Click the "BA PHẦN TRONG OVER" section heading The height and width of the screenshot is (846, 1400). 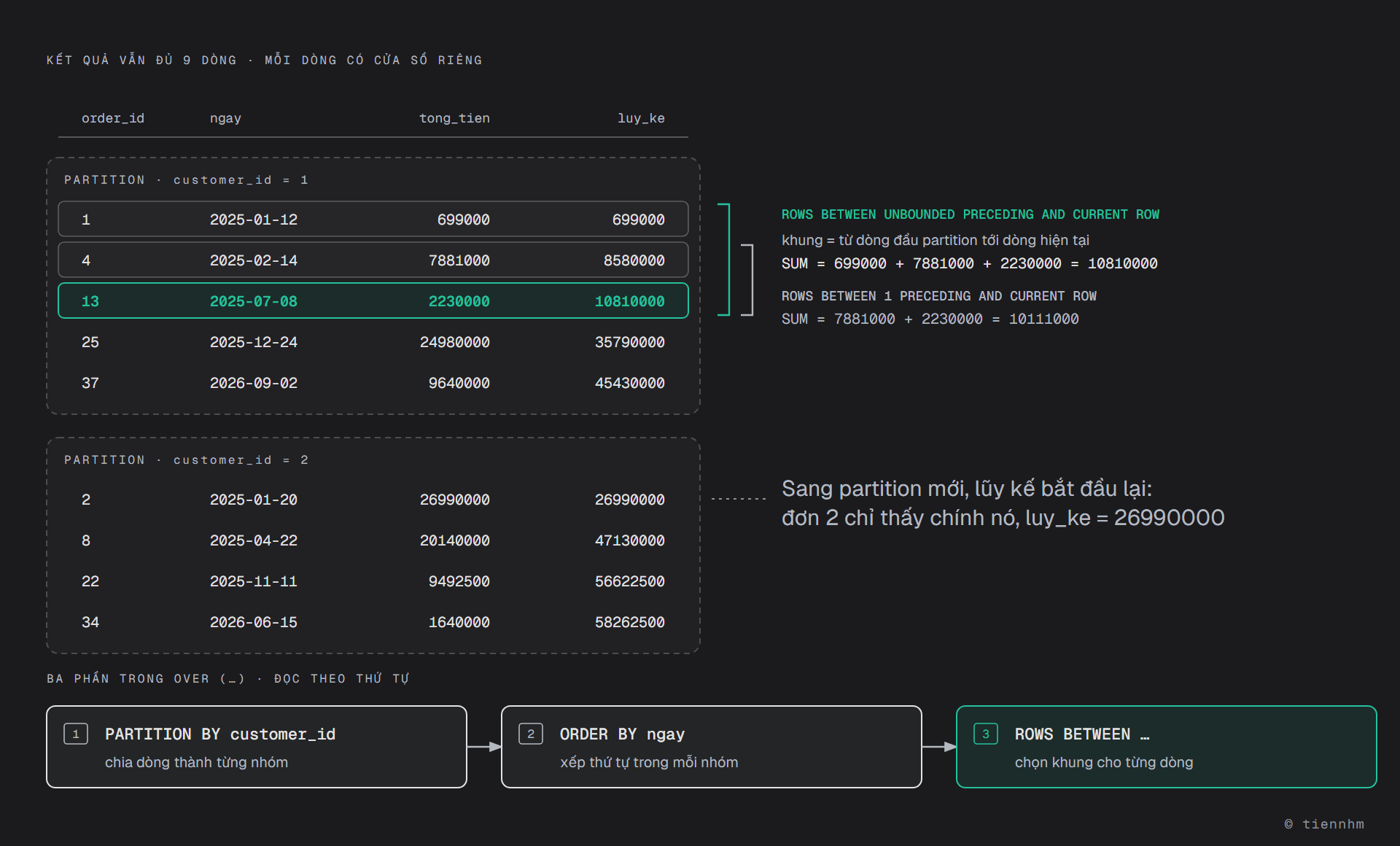pyautogui.click(x=227, y=678)
